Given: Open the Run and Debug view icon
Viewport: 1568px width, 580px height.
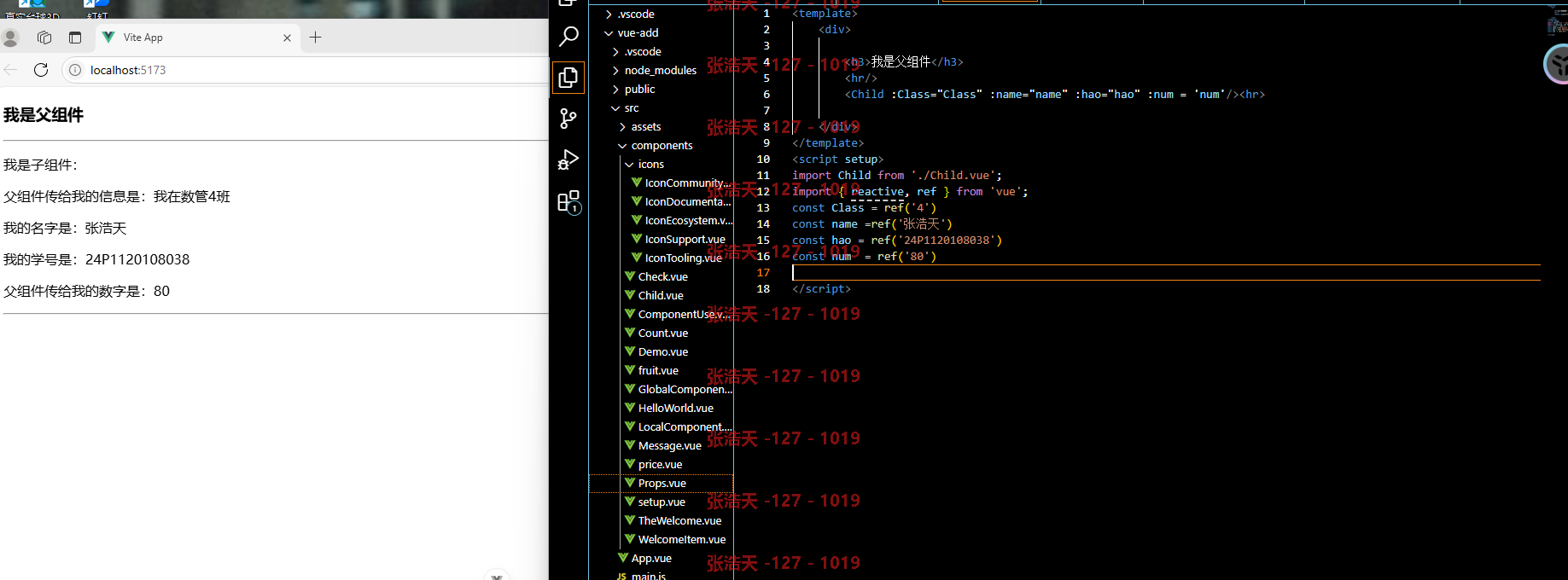Looking at the screenshot, I should [568, 159].
